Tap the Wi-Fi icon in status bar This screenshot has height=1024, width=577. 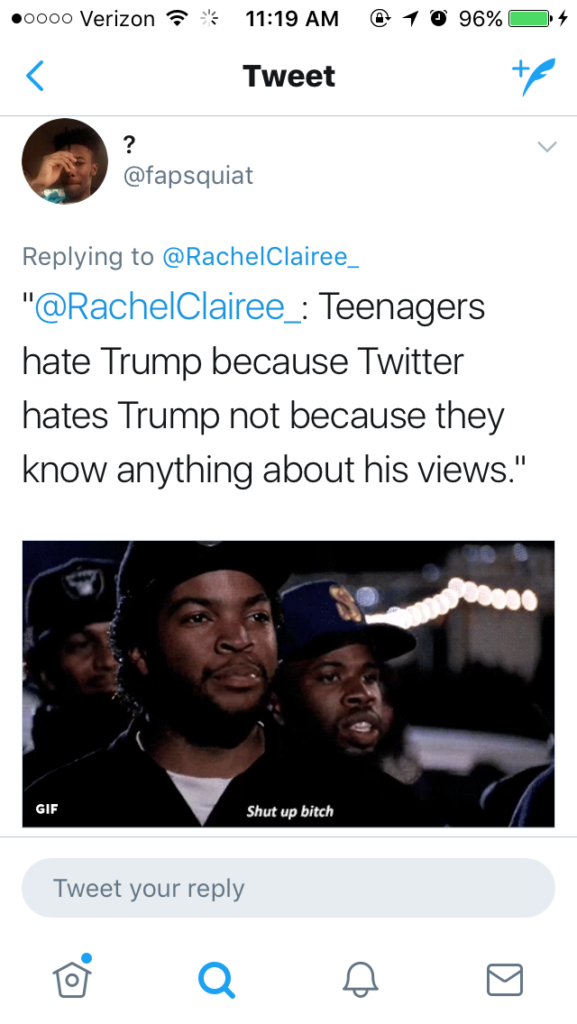(174, 19)
